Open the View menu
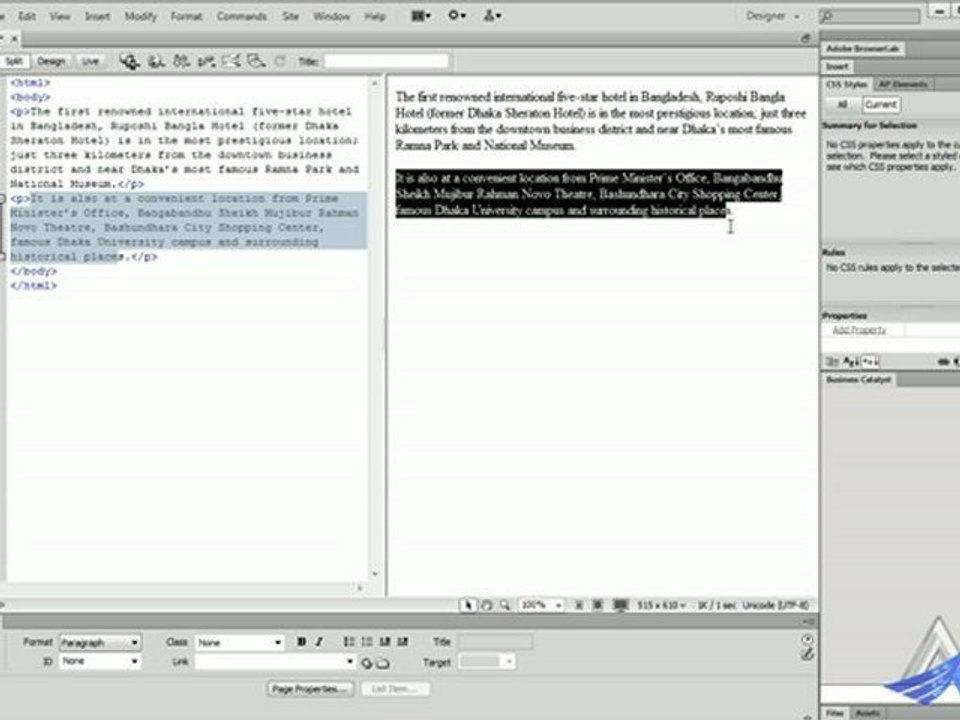Viewport: 960px width, 720px height. [x=59, y=17]
